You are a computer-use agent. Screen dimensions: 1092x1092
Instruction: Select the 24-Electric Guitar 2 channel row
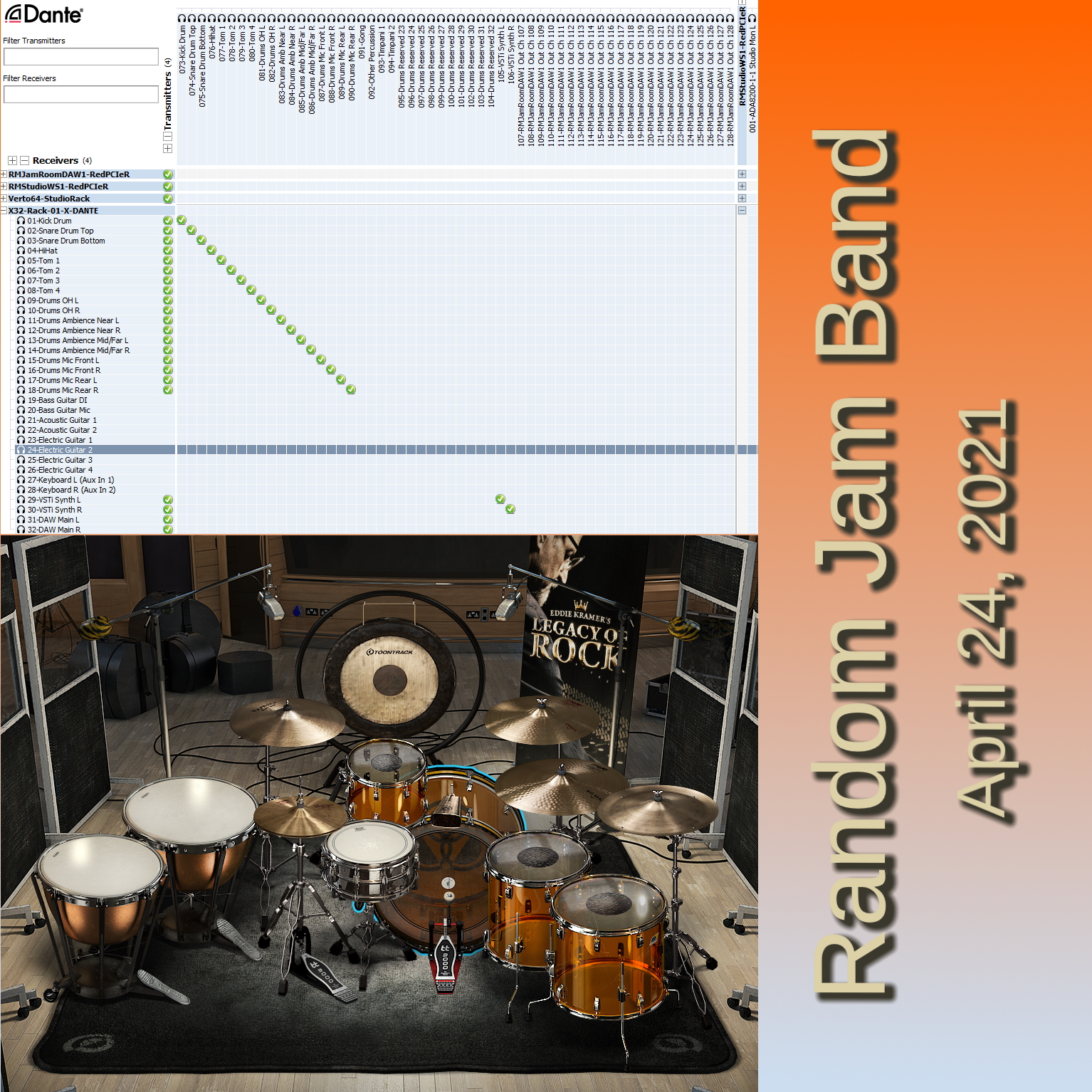[x=60, y=450]
